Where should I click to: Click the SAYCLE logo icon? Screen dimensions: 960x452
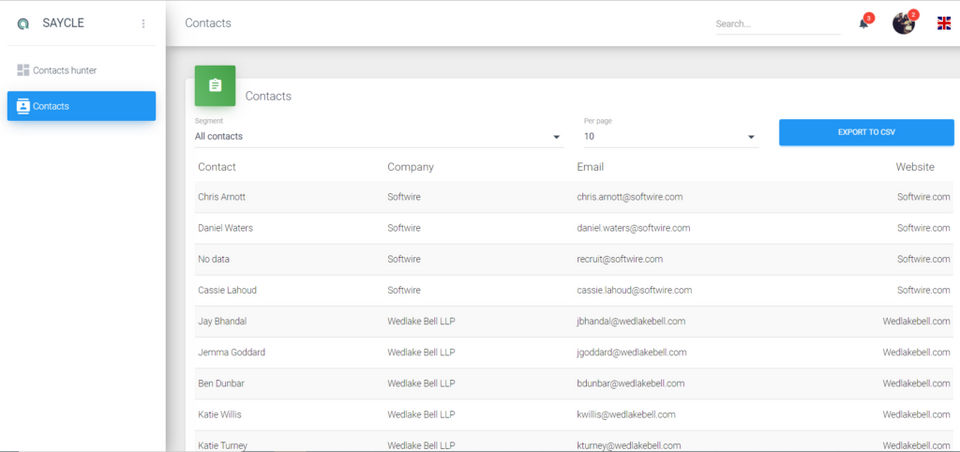[x=23, y=23]
